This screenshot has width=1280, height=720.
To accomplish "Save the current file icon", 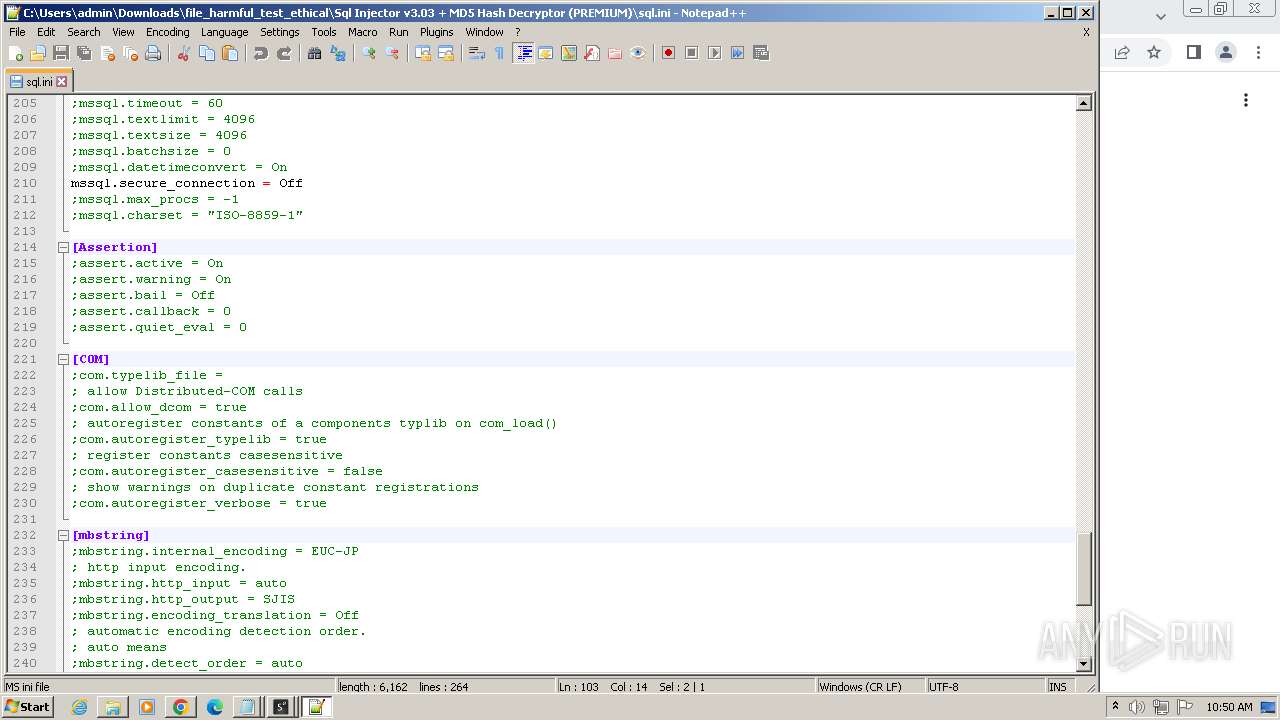I will [x=61, y=53].
